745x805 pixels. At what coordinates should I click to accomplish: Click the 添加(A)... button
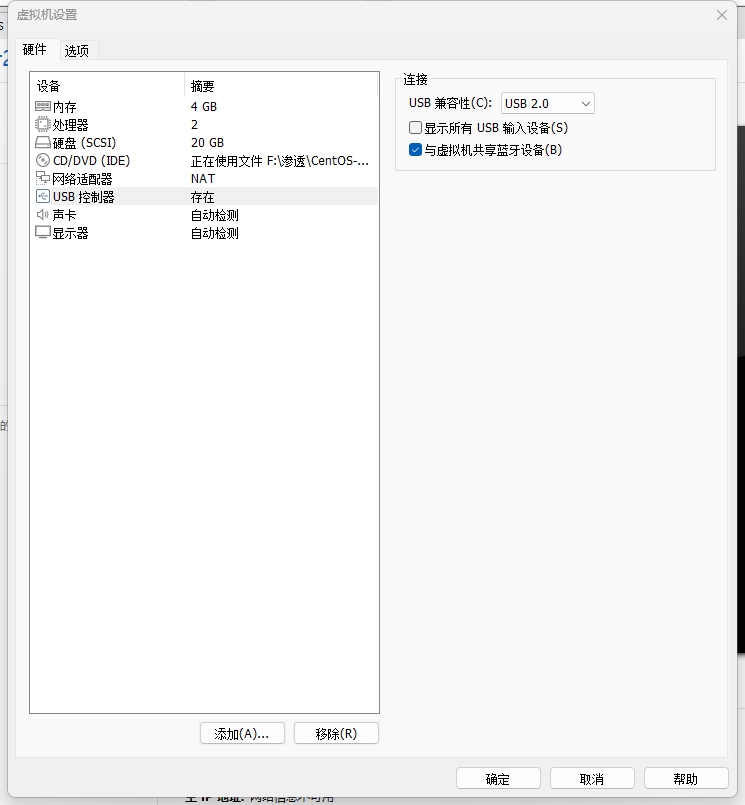coord(242,733)
